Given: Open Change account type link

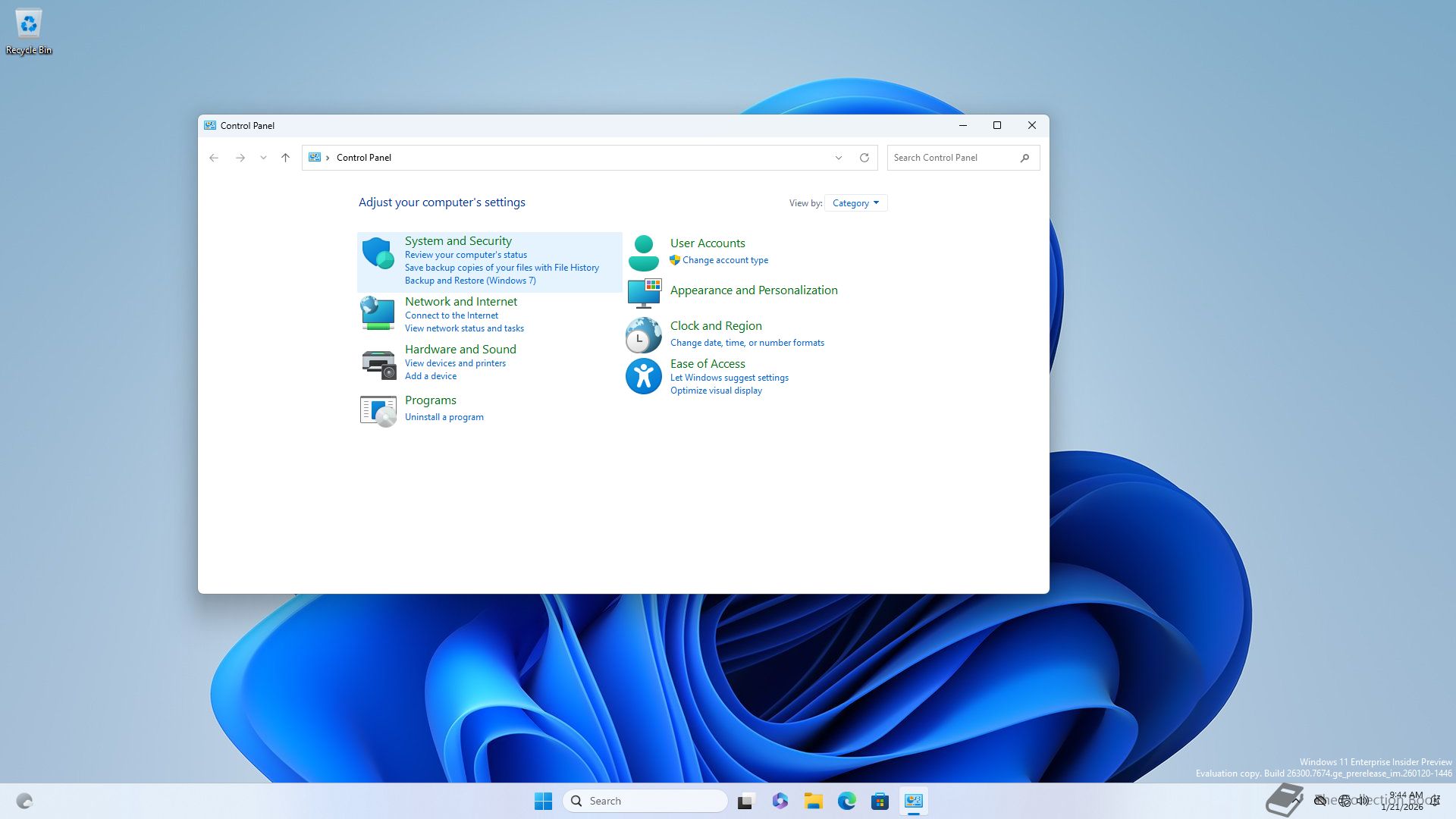Looking at the screenshot, I should tap(724, 260).
